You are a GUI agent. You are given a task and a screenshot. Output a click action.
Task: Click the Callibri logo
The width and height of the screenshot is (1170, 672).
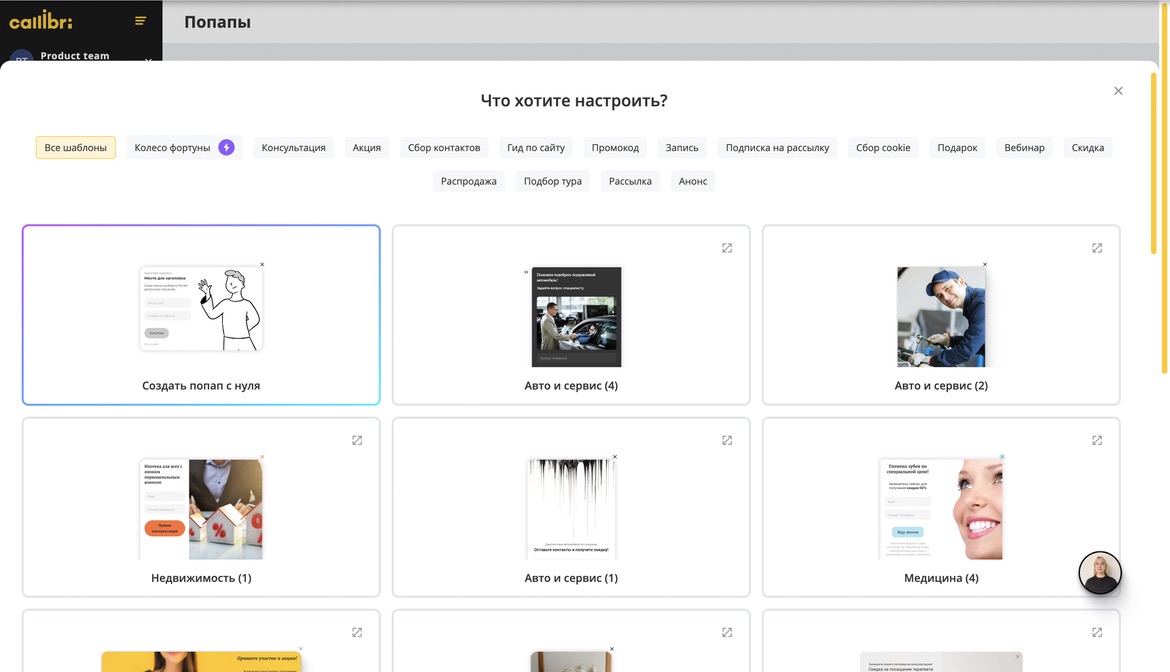click(x=41, y=21)
